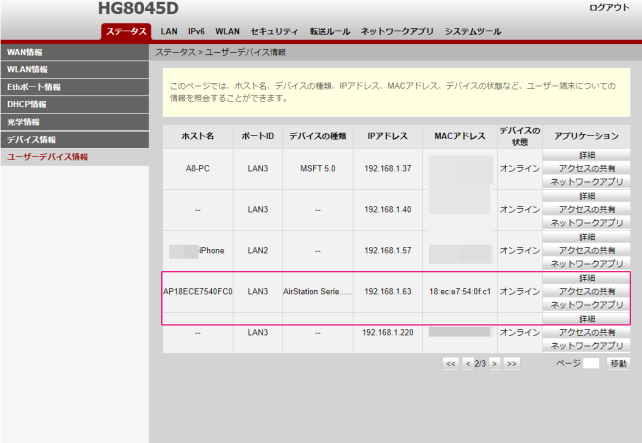Click the 2/3 page indicator
The height and width of the screenshot is (443, 642).
[480, 363]
